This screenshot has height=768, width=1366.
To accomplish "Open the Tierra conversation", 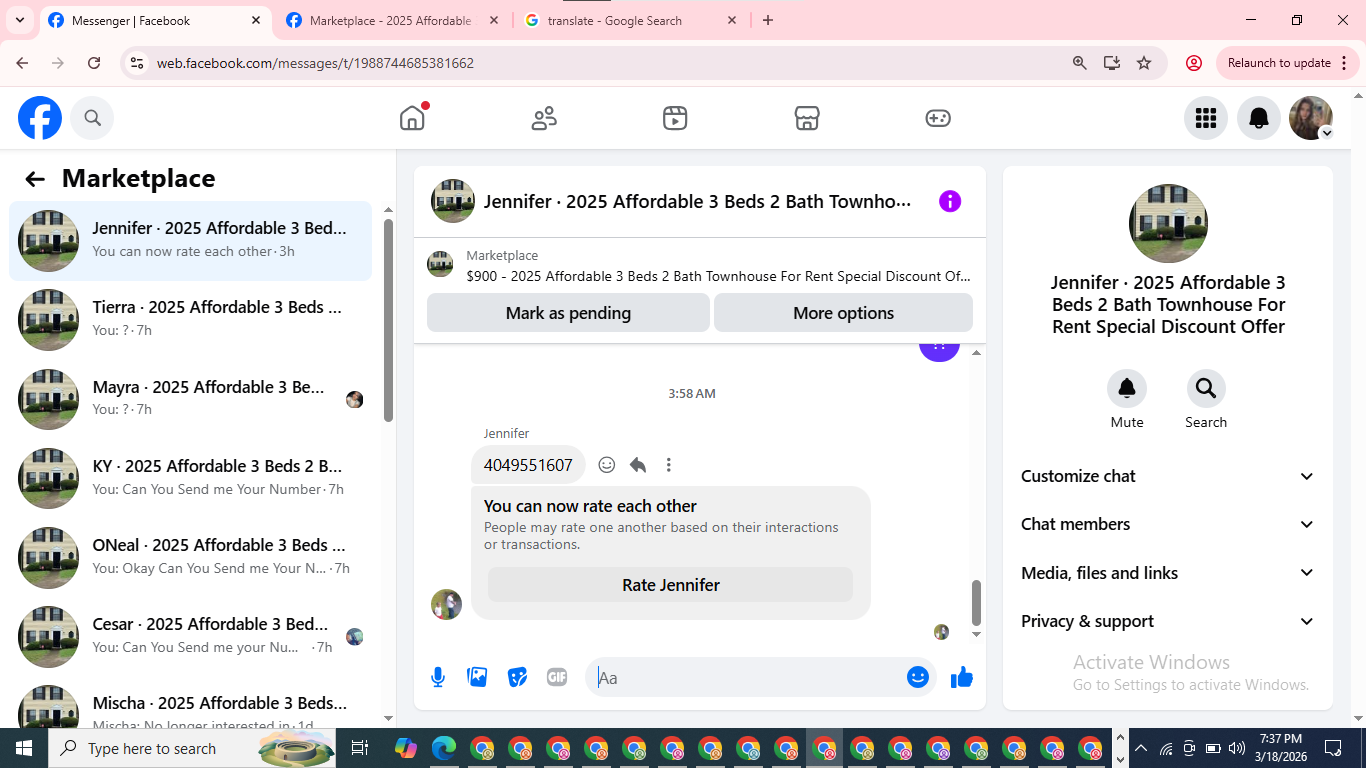I will click(190, 320).
